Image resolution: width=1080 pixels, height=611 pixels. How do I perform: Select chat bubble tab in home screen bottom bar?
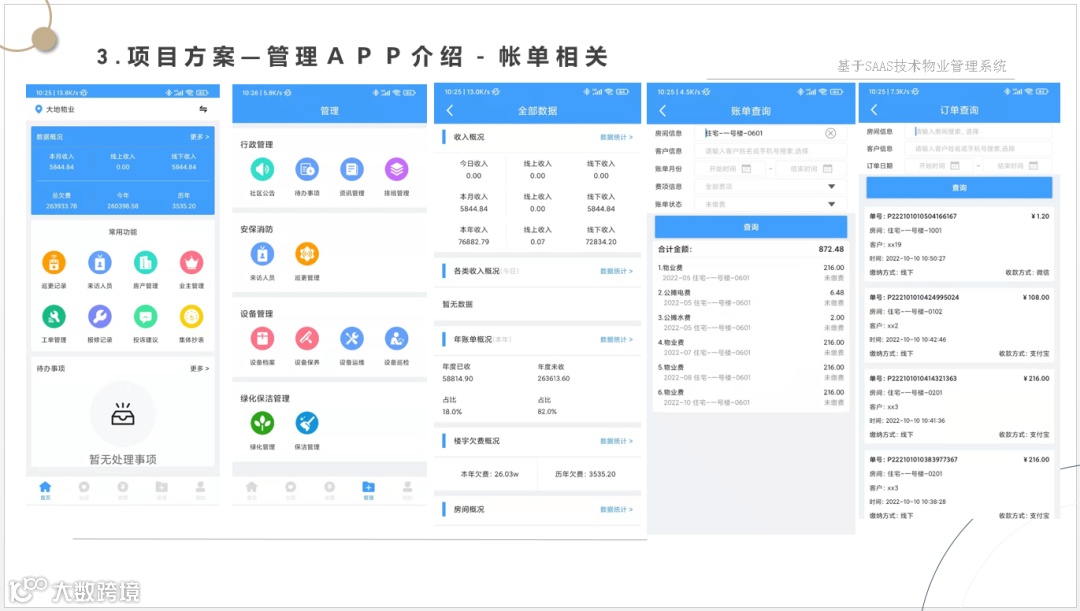click(x=84, y=490)
